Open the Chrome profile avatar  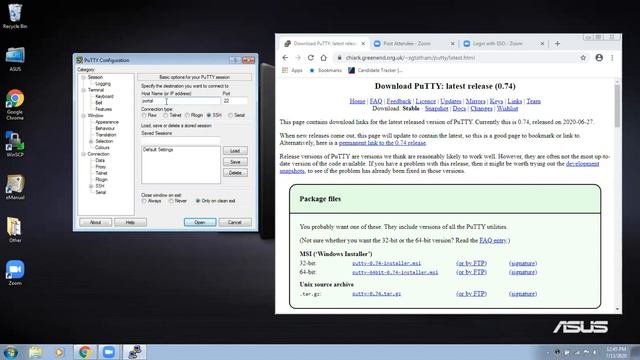click(599, 58)
